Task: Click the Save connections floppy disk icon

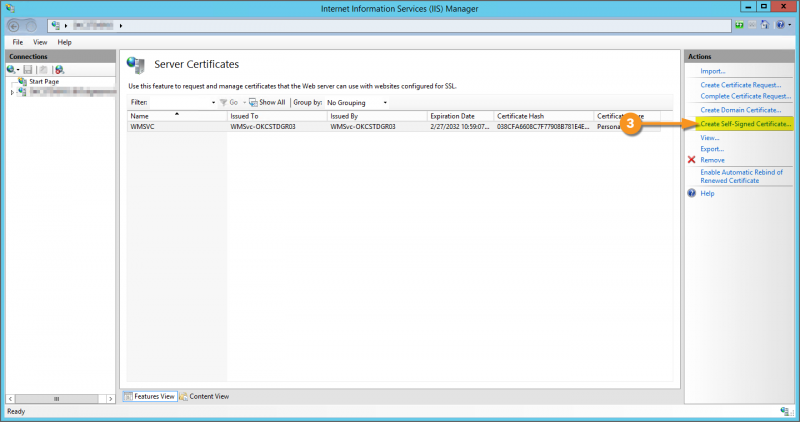Action: click(28, 69)
